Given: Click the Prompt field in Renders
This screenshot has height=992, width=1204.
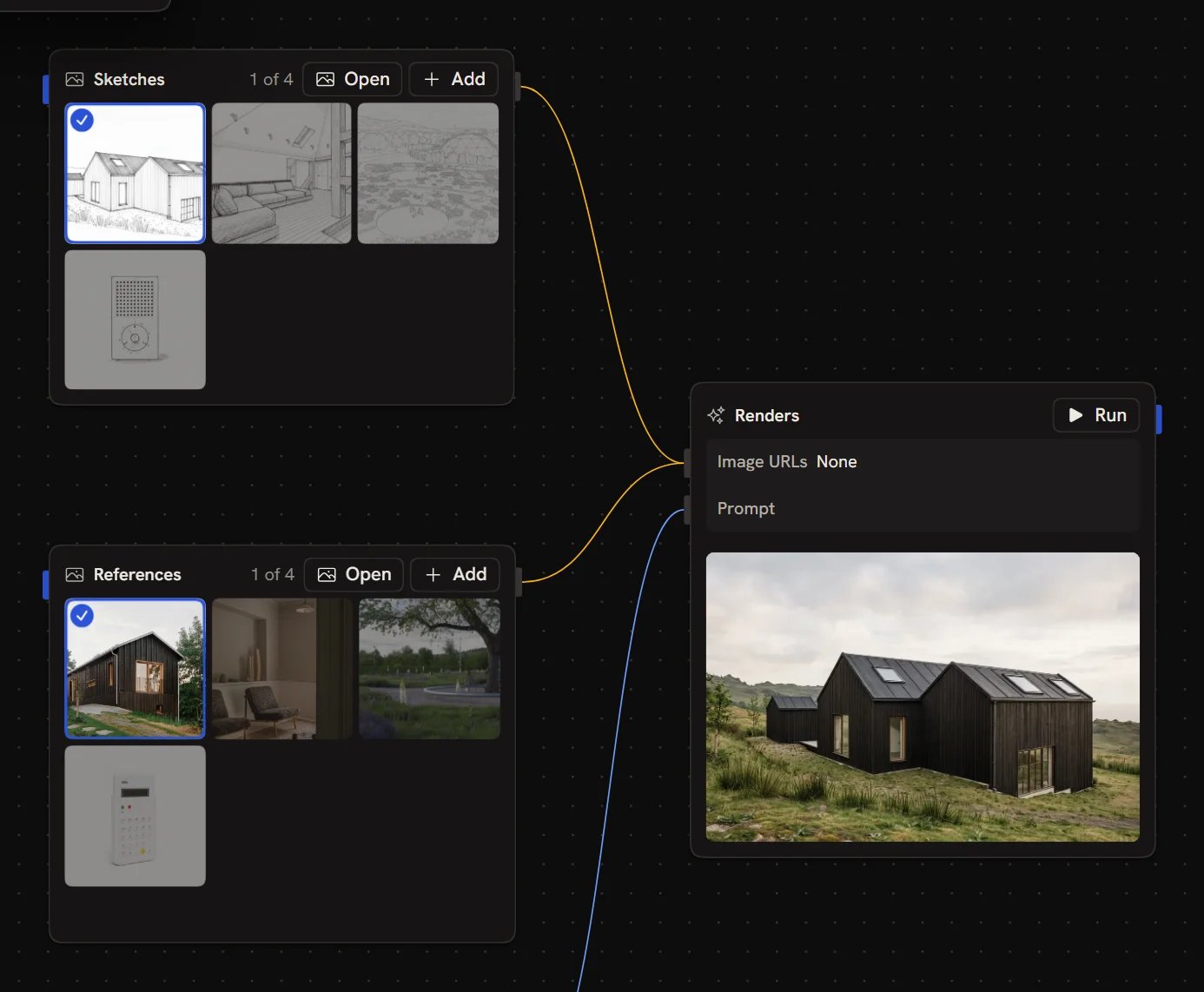Looking at the screenshot, I should click(923, 508).
